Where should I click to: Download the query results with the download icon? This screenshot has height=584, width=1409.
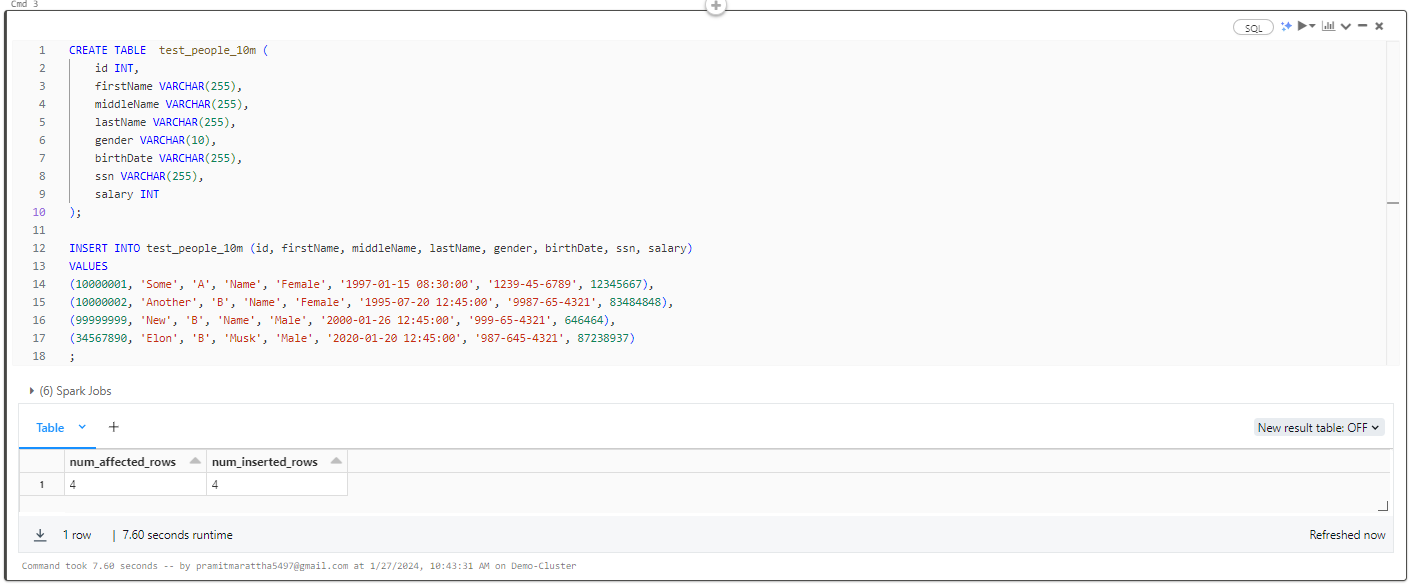(x=40, y=534)
